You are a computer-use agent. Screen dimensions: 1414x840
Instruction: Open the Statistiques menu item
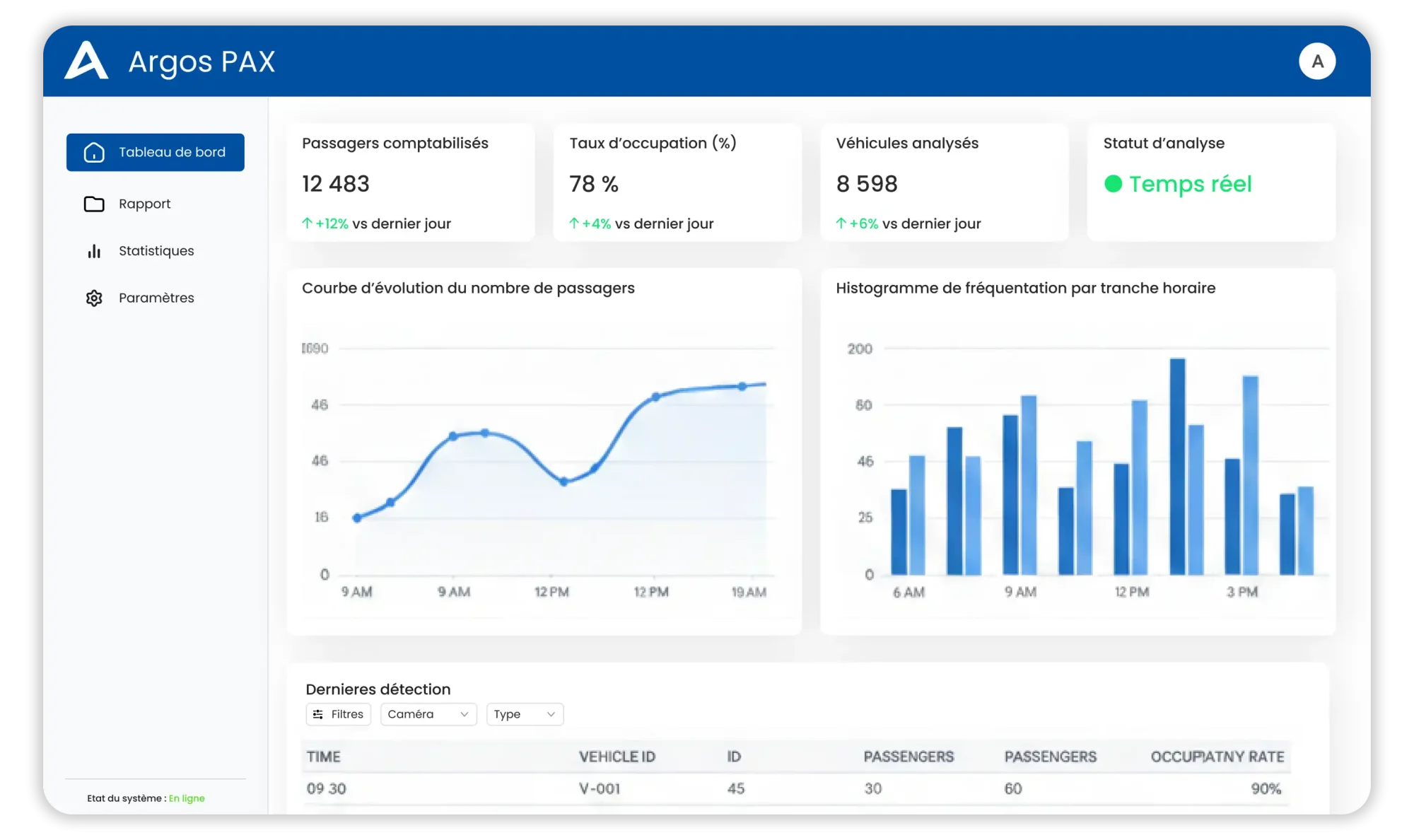click(156, 251)
